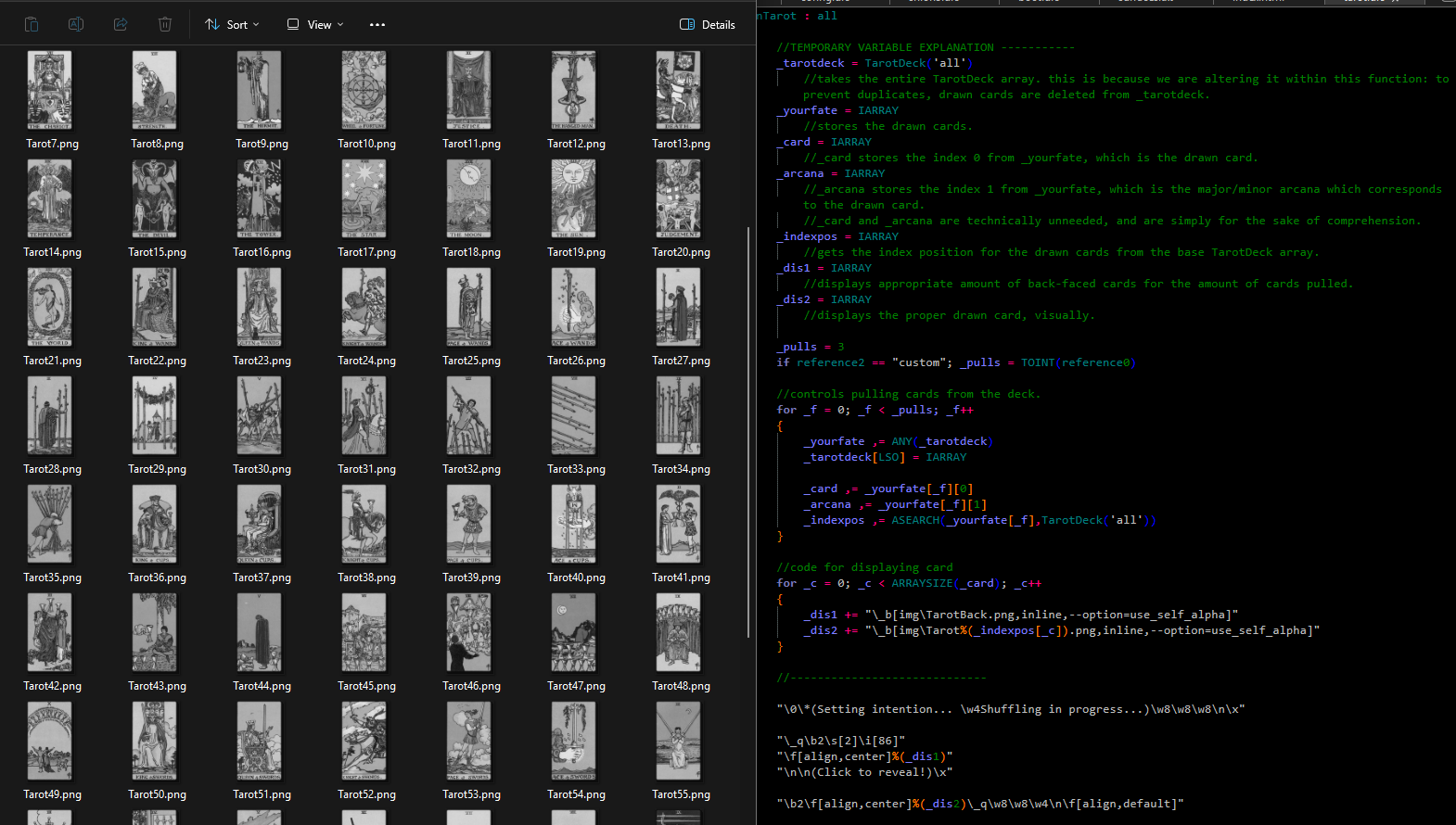Click the file name Tarot55.png
The image size is (1456, 825).
[x=682, y=794]
